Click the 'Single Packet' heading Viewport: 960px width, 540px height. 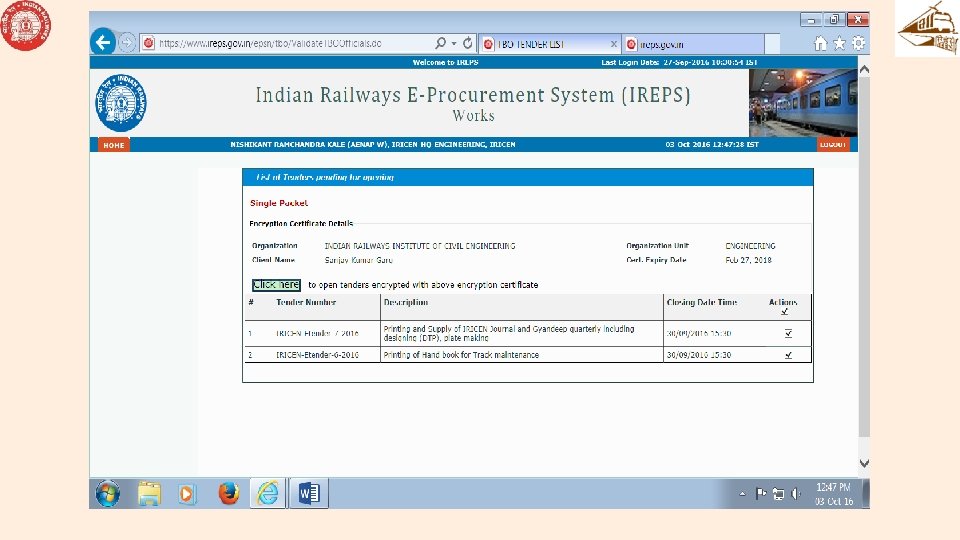(x=279, y=203)
